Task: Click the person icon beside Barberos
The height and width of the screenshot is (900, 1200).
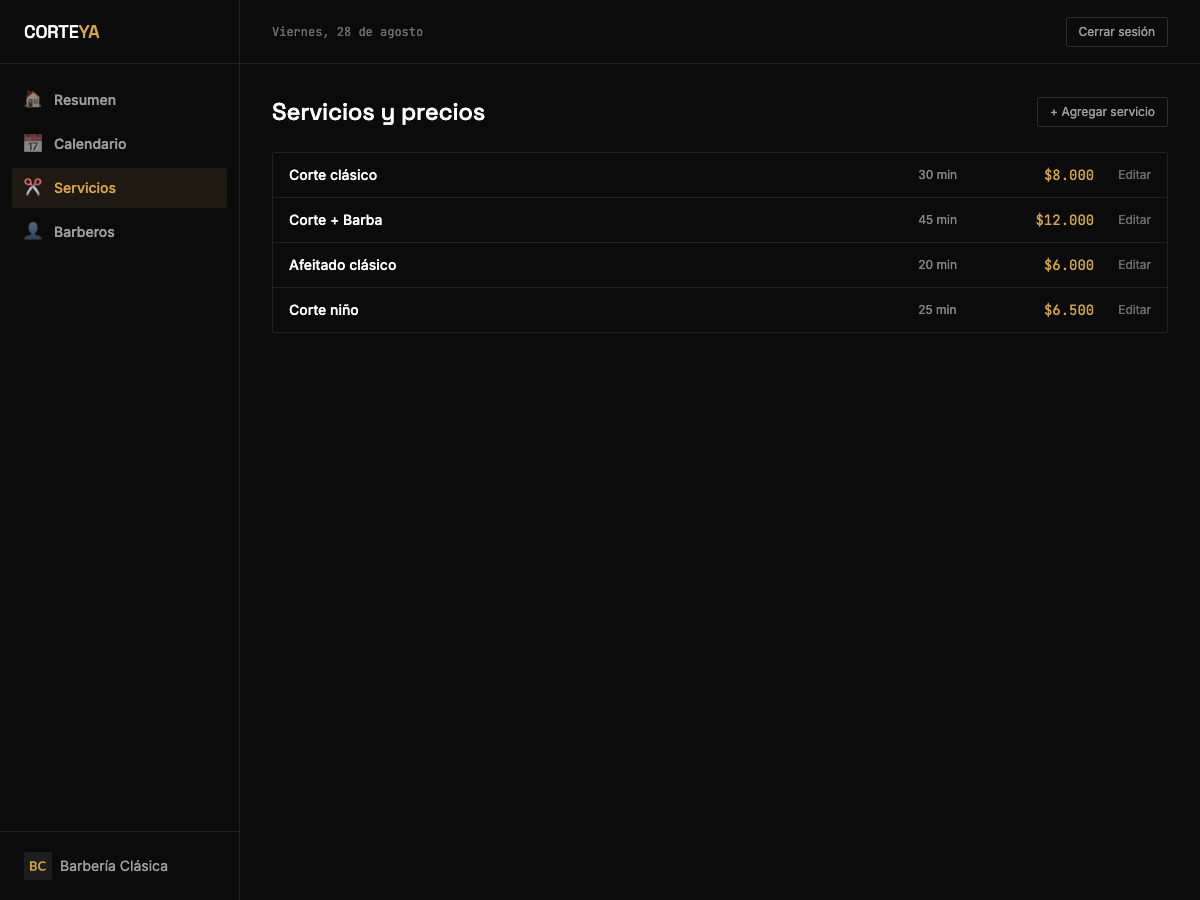Action: [x=33, y=232]
